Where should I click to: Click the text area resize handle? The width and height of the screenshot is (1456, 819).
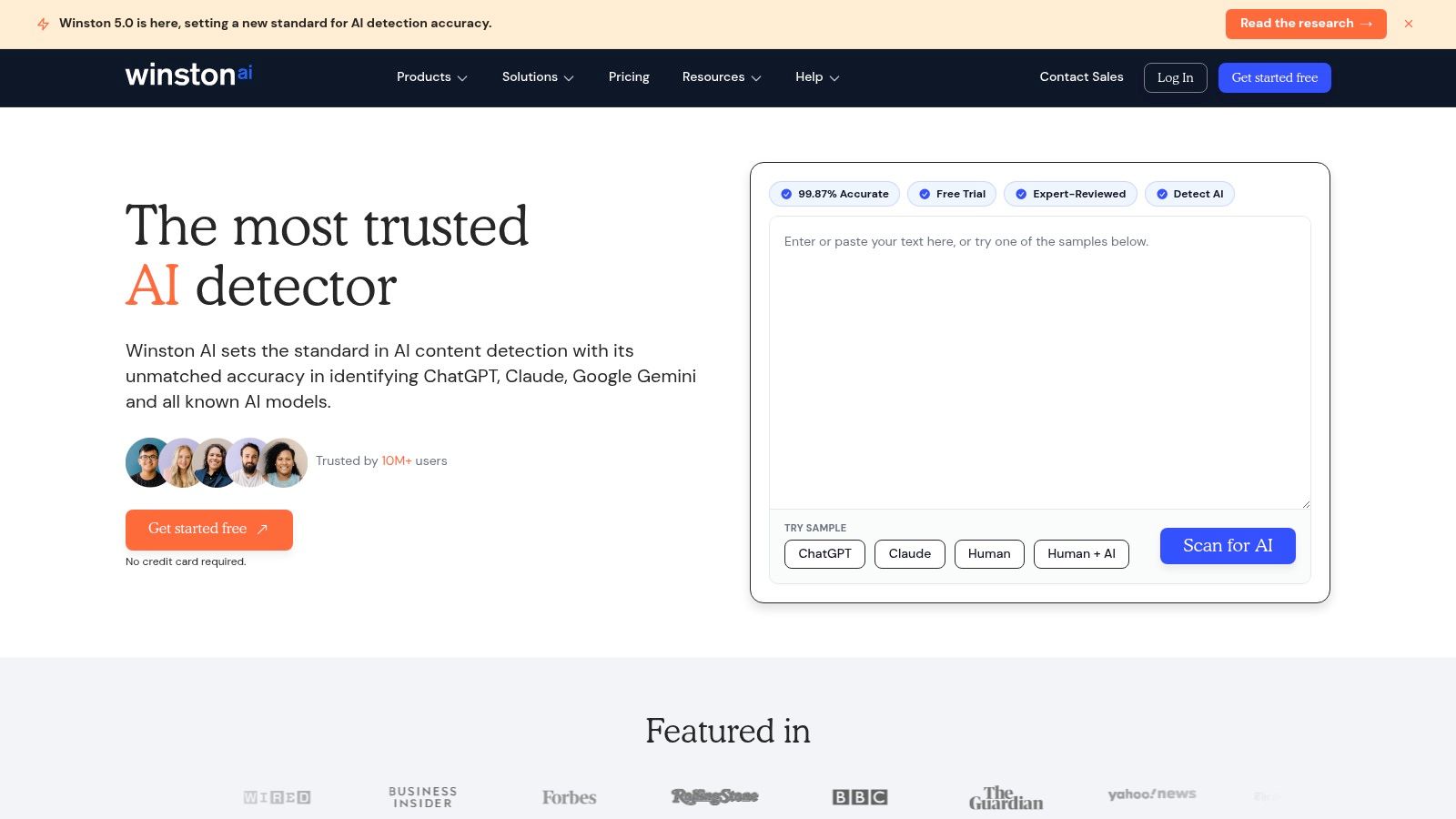[1305, 503]
